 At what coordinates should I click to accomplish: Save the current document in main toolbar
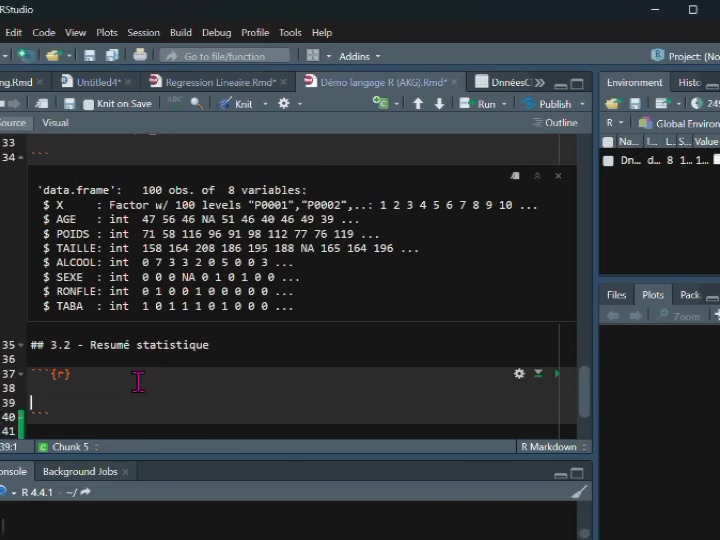point(89,56)
